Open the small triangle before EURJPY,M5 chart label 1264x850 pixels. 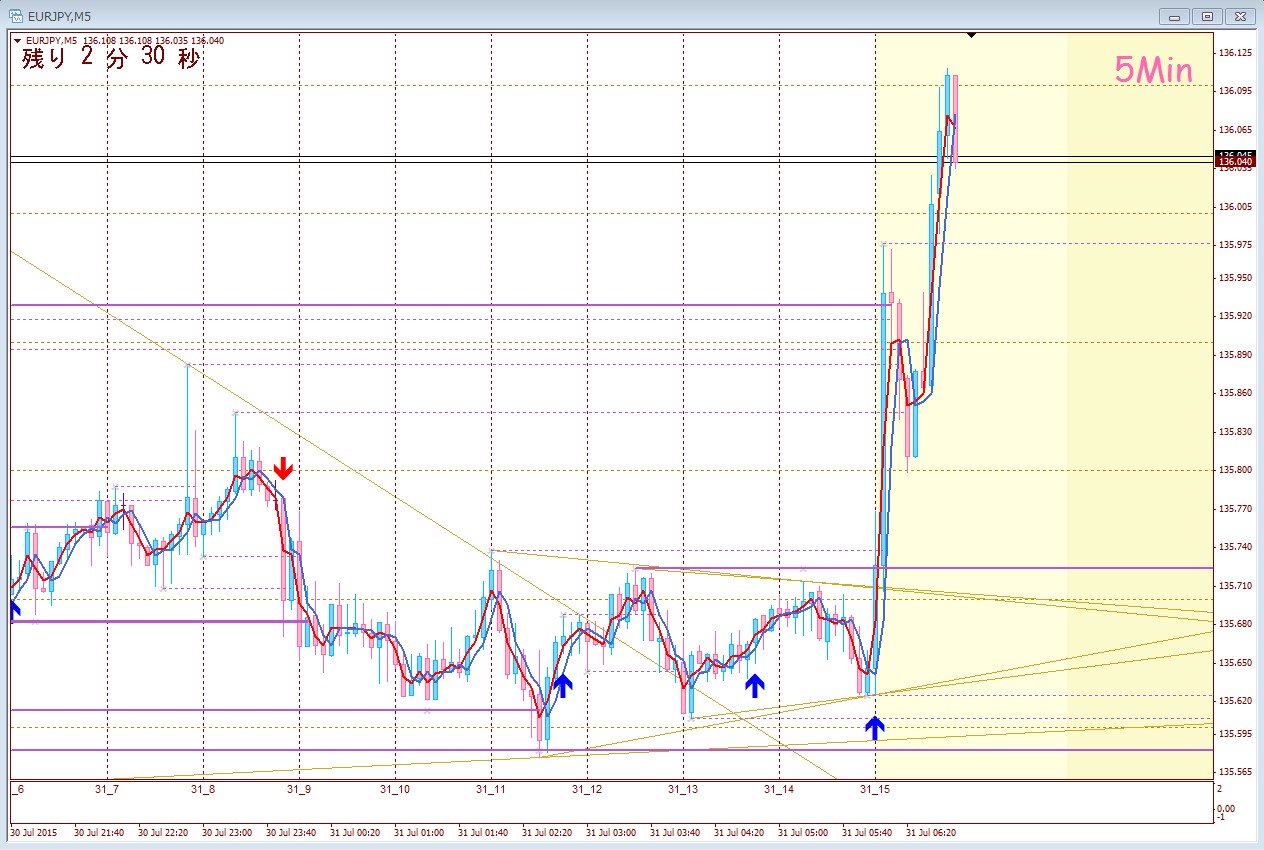17,41
